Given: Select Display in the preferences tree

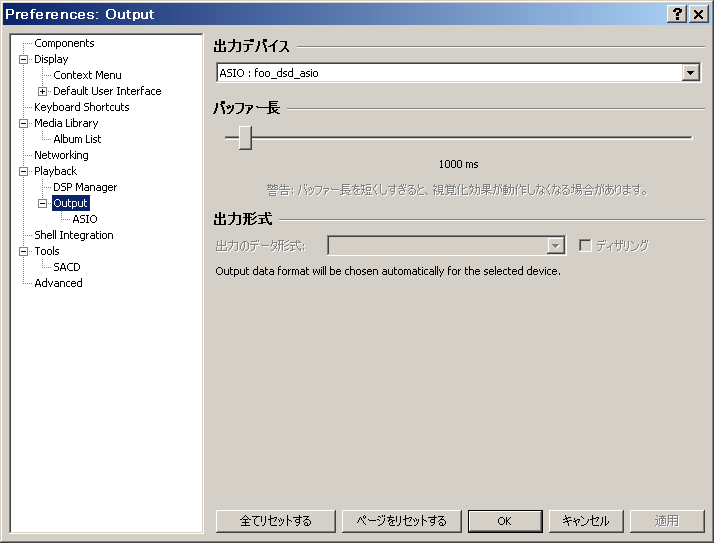Looking at the screenshot, I should click(x=51, y=59).
